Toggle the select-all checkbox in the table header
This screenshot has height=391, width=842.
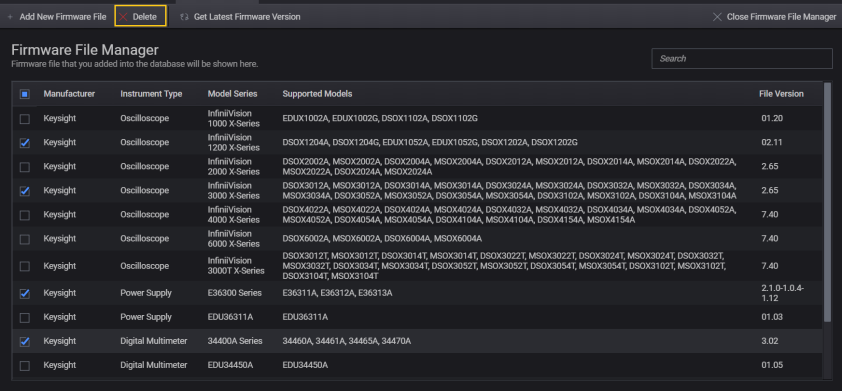(25, 94)
